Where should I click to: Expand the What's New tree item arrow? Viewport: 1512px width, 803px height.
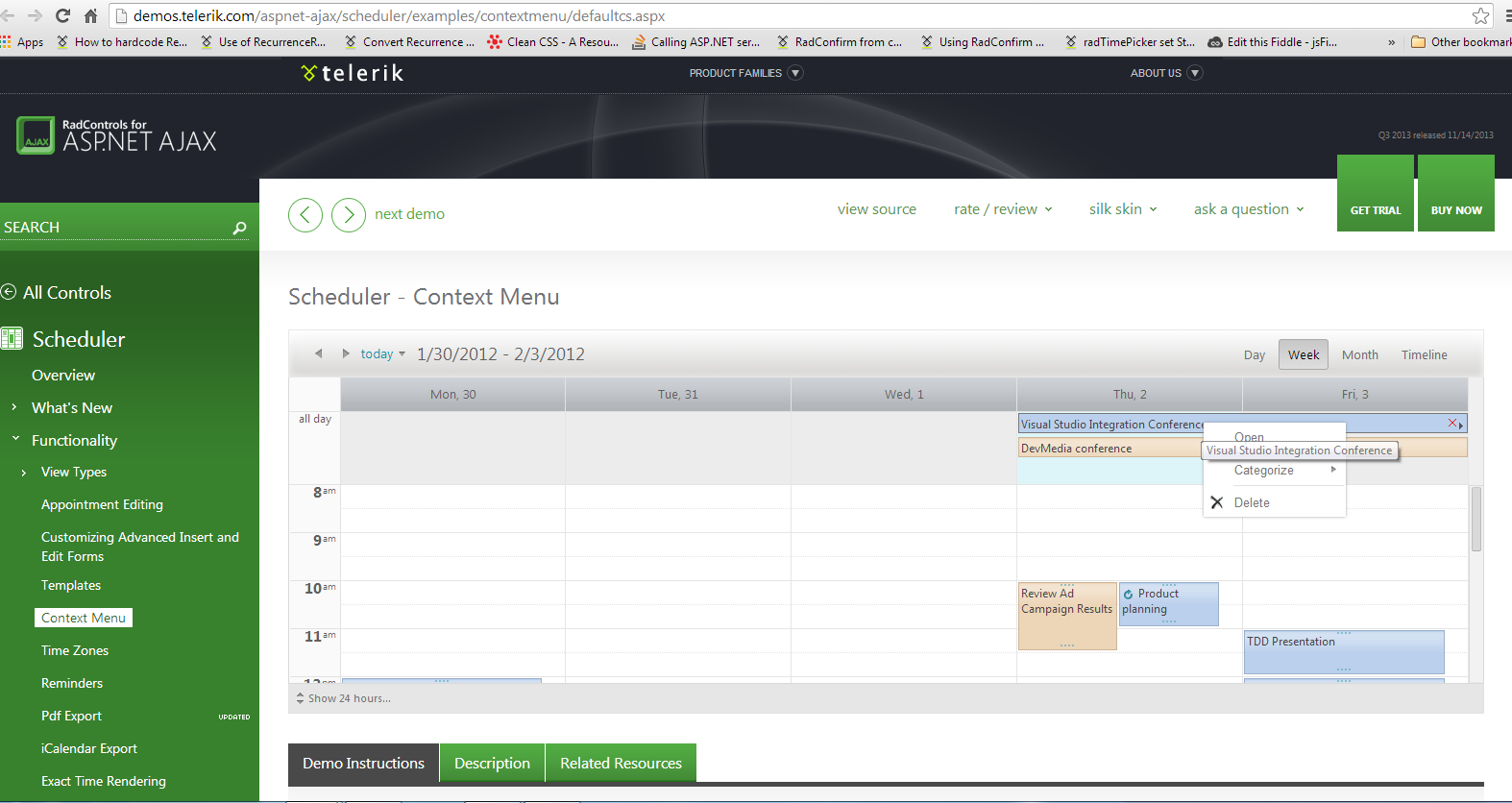pos(13,407)
